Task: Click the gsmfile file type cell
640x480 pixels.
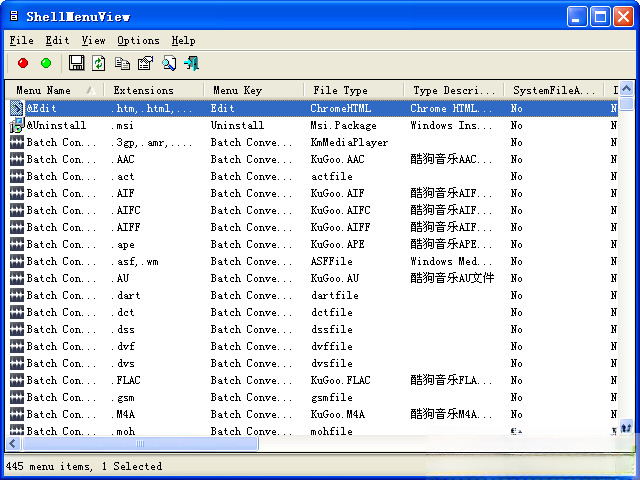Action: coord(331,397)
